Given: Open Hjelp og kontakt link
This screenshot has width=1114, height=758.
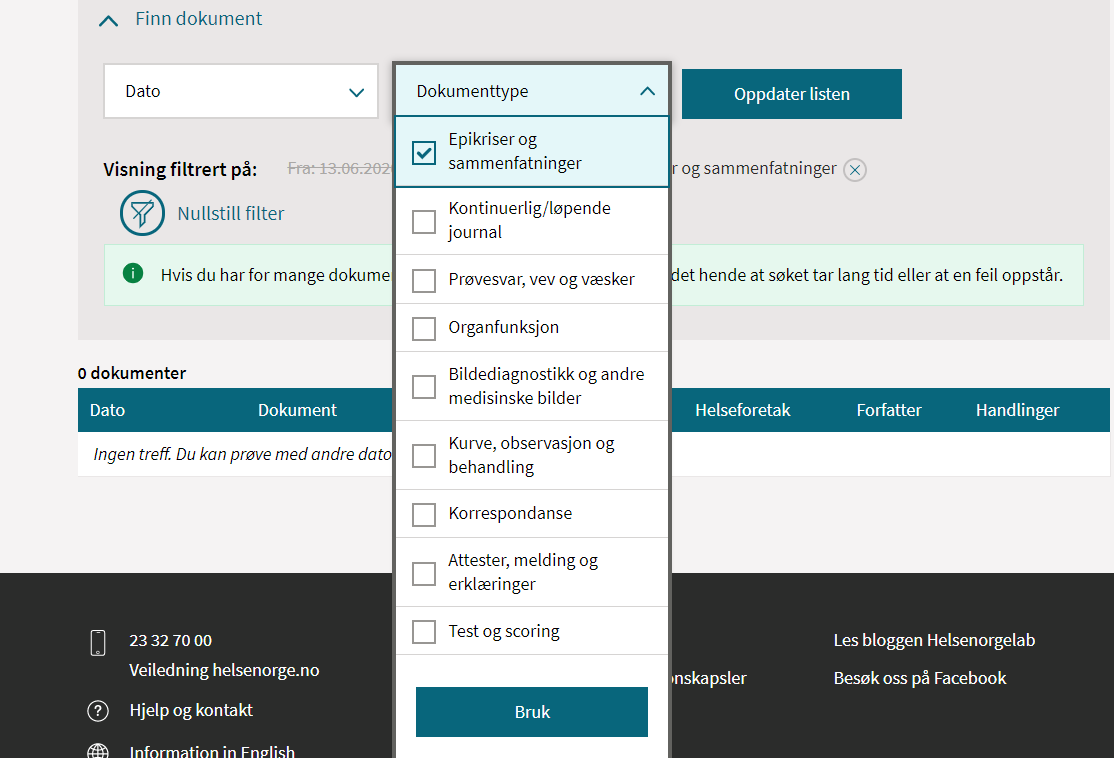Looking at the screenshot, I should click(191, 710).
